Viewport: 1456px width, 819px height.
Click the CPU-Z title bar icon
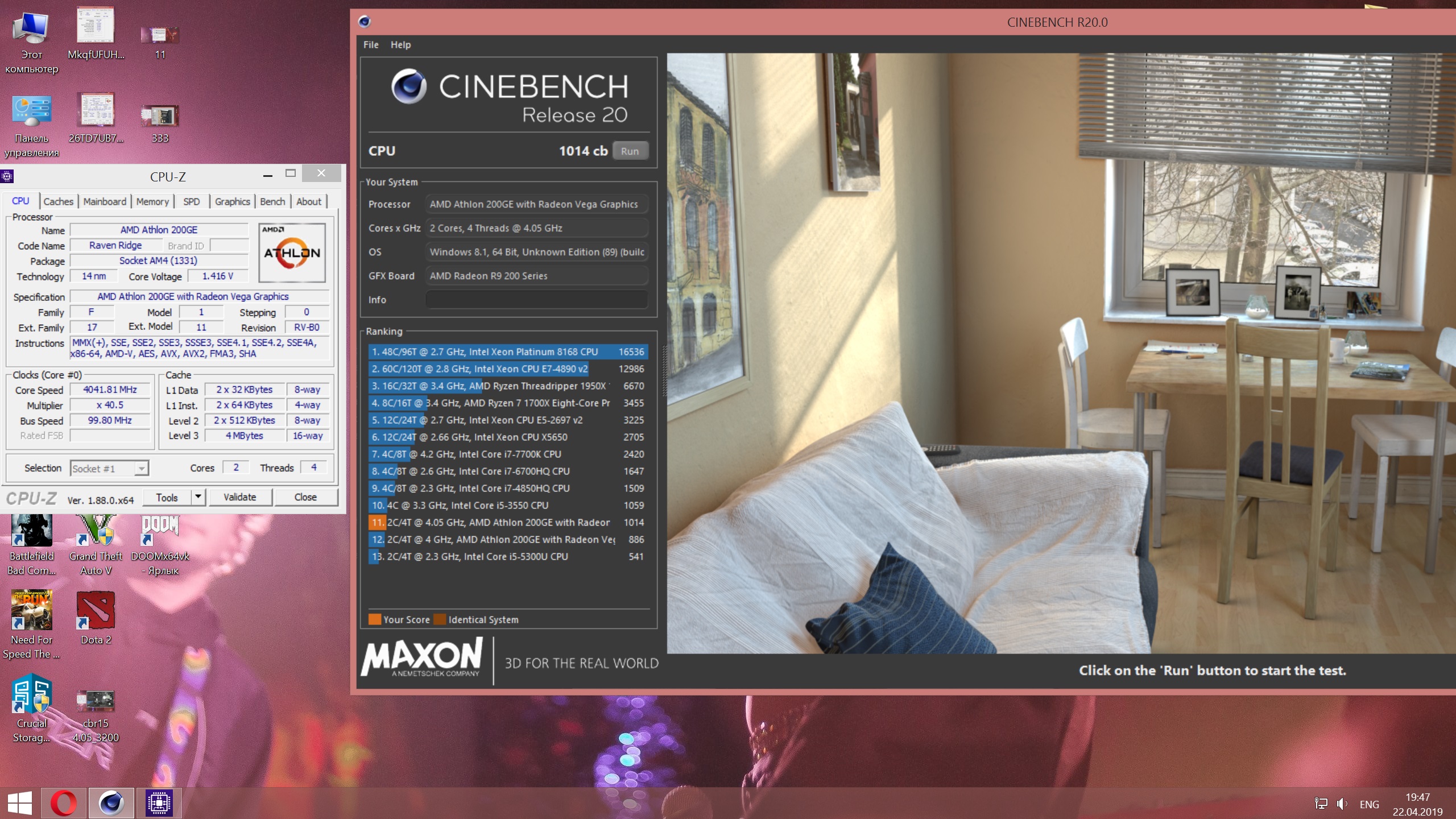coord(7,176)
